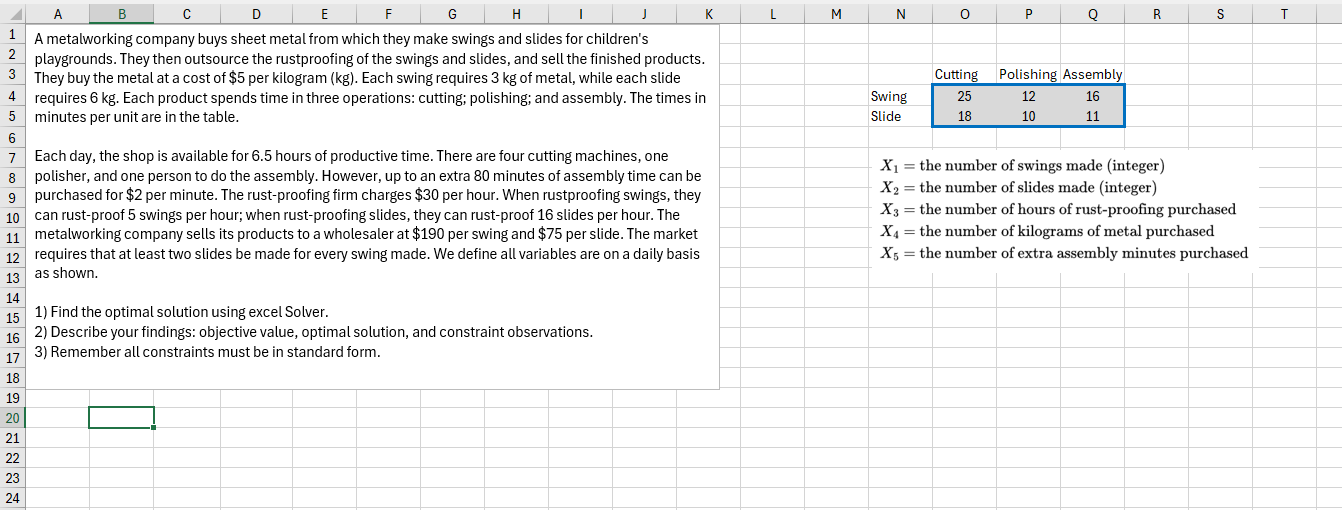Select column H header
1342x510 pixels.
(515, 13)
